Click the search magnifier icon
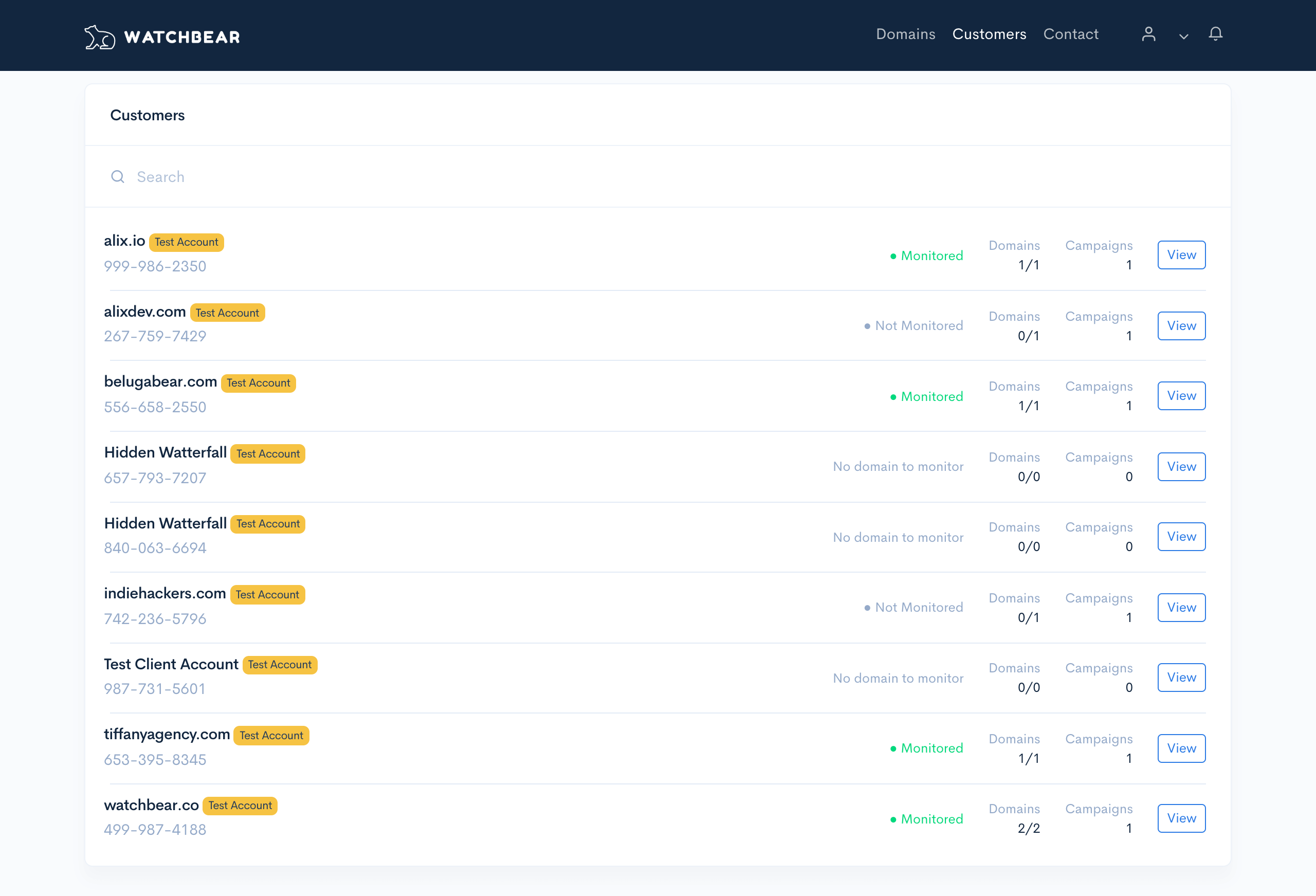 (x=118, y=177)
